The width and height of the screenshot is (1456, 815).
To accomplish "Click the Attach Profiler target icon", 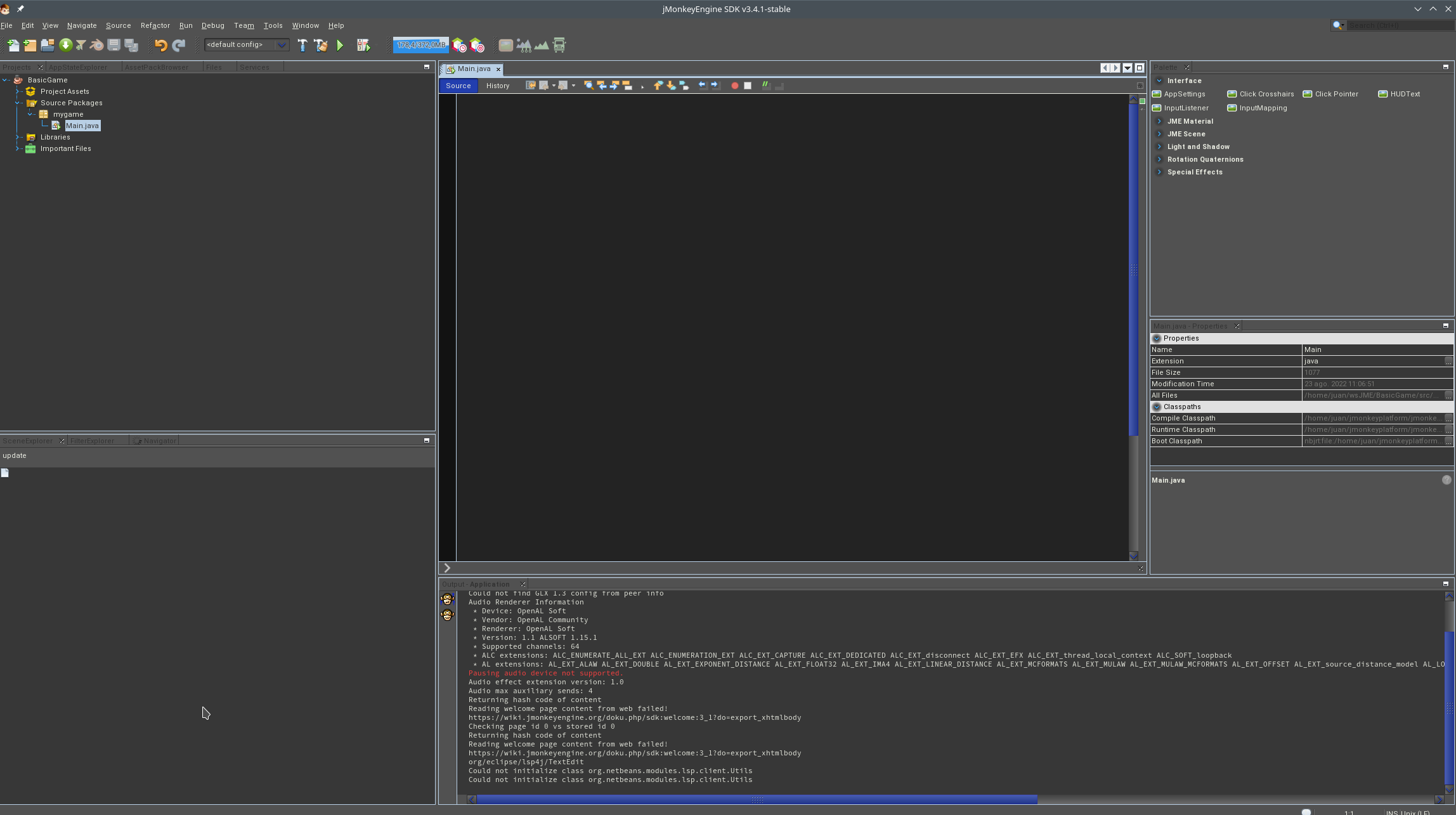I will tap(478, 46).
